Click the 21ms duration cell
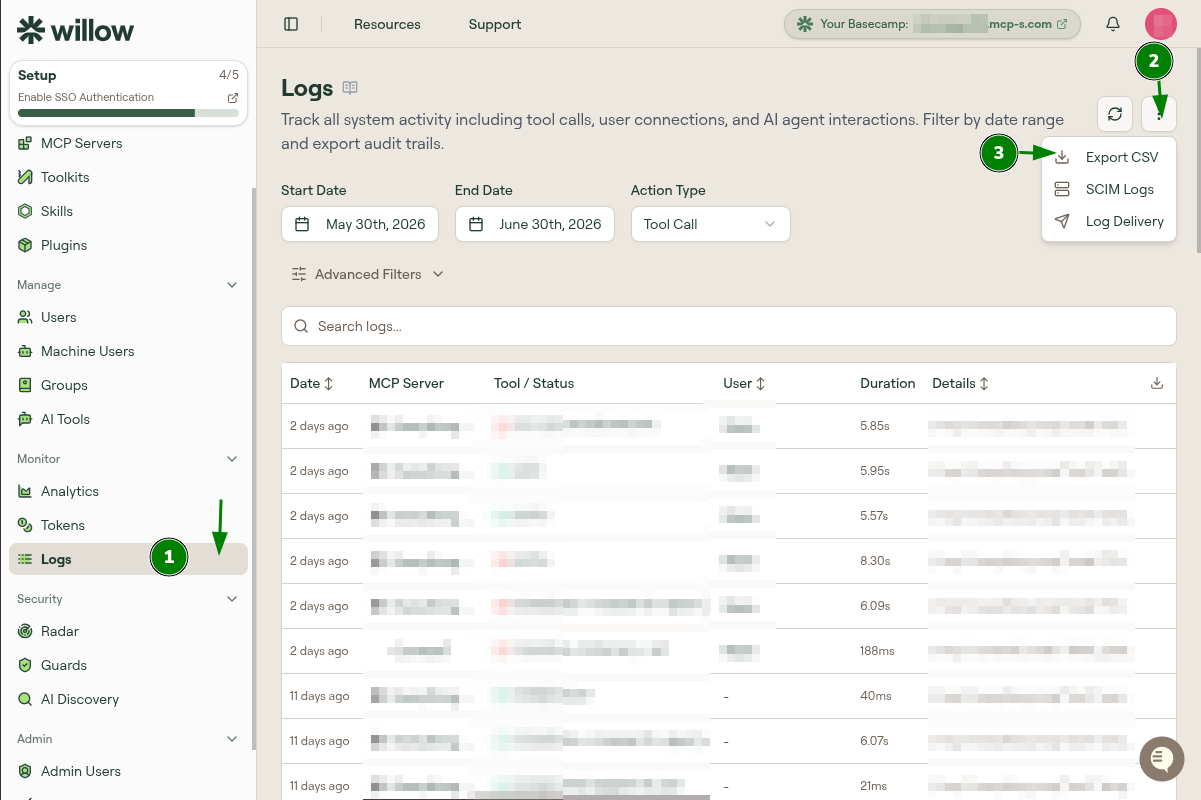This screenshot has height=800, width=1201. pos(873,786)
